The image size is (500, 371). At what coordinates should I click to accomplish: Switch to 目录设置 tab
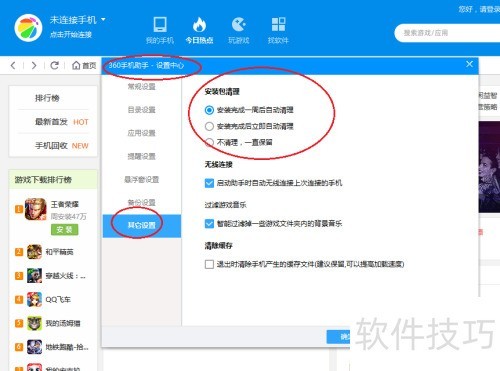click(x=142, y=110)
